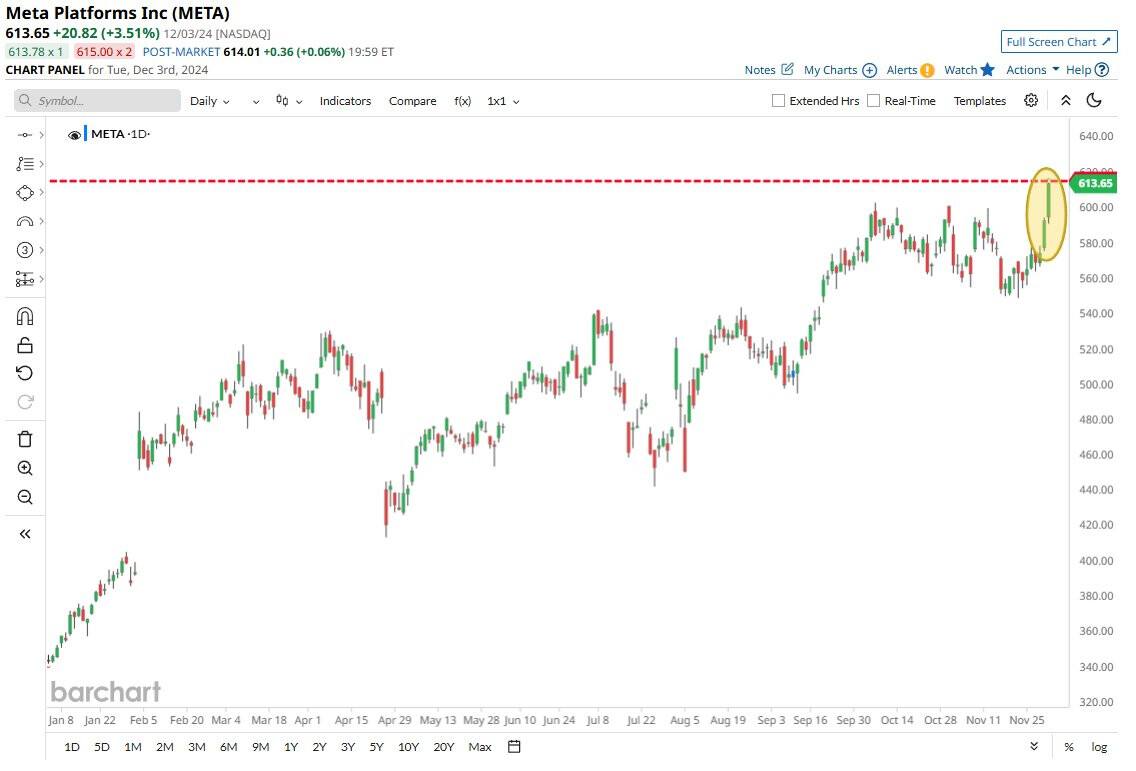Image resolution: width=1136 pixels, height=771 pixels.
Task: Open the Indicators menu
Action: pos(345,101)
